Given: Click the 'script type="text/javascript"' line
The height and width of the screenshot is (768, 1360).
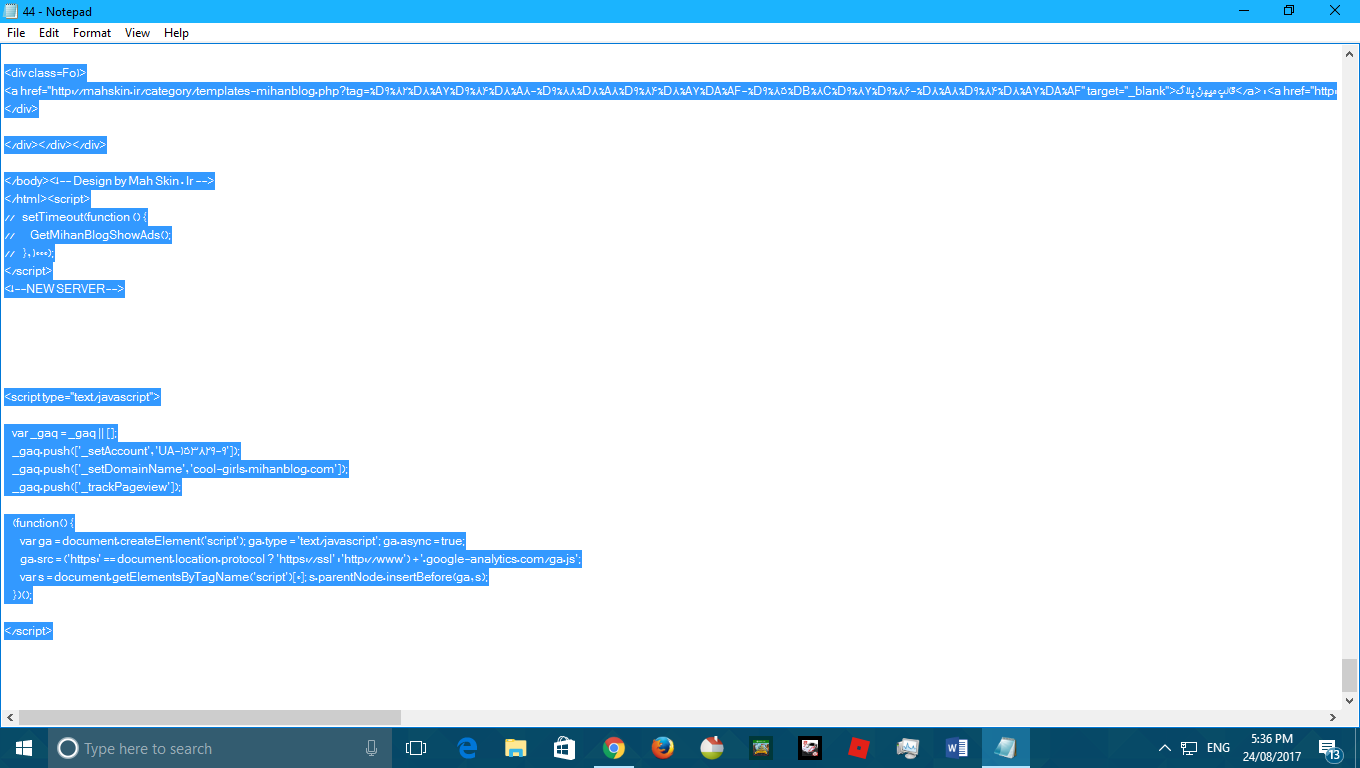Looking at the screenshot, I should [x=82, y=397].
